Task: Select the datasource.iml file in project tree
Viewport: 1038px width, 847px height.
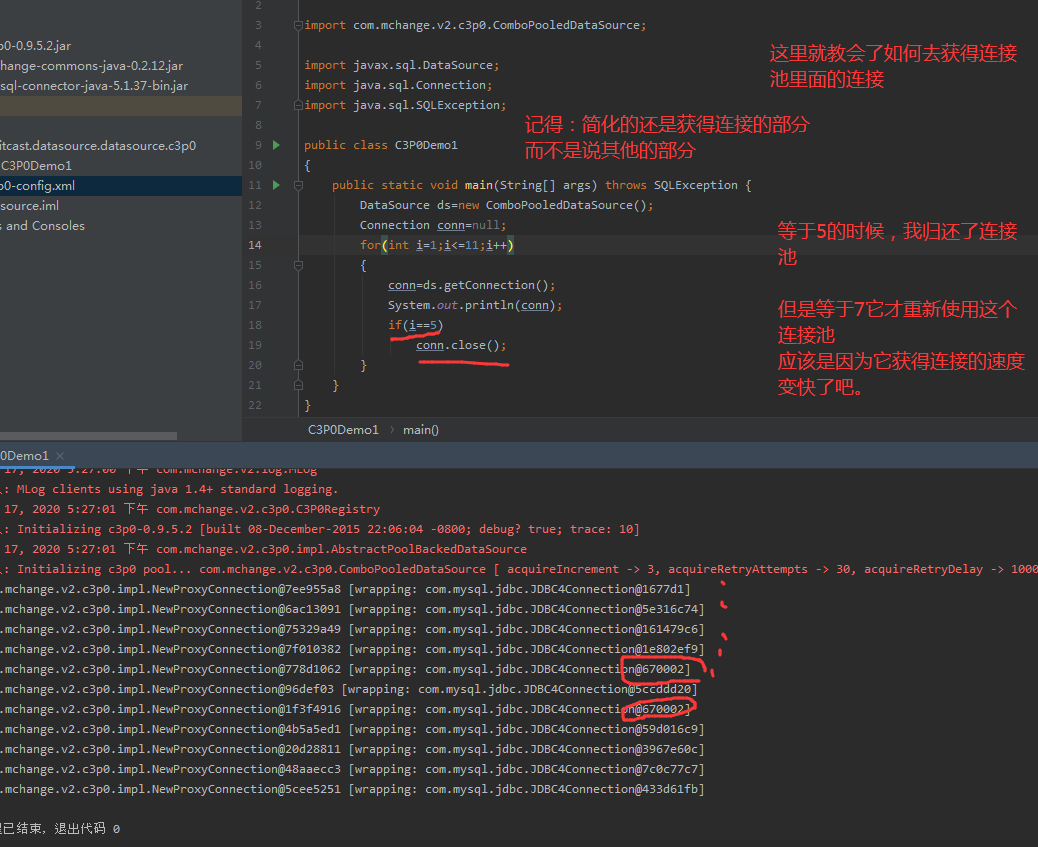Action: [30, 206]
